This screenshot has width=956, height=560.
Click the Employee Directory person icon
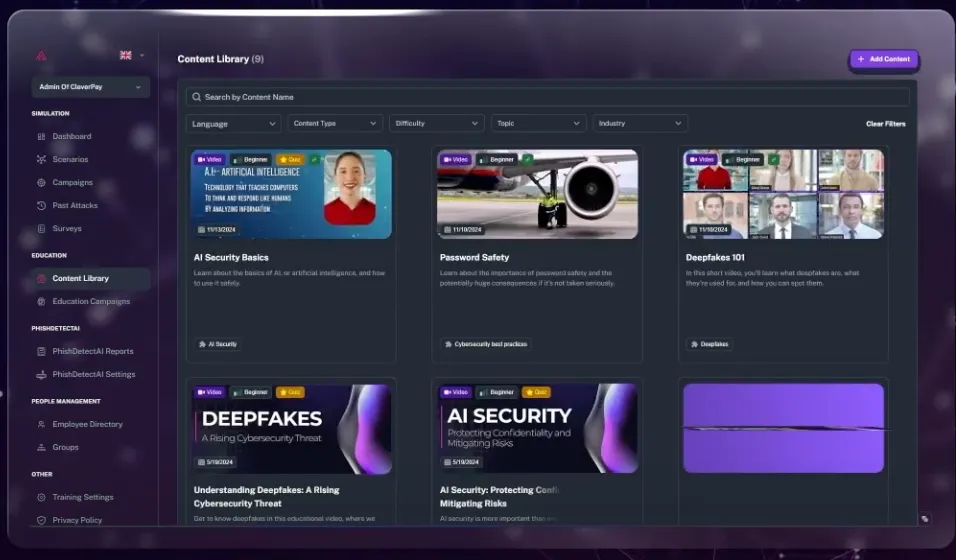click(41, 424)
